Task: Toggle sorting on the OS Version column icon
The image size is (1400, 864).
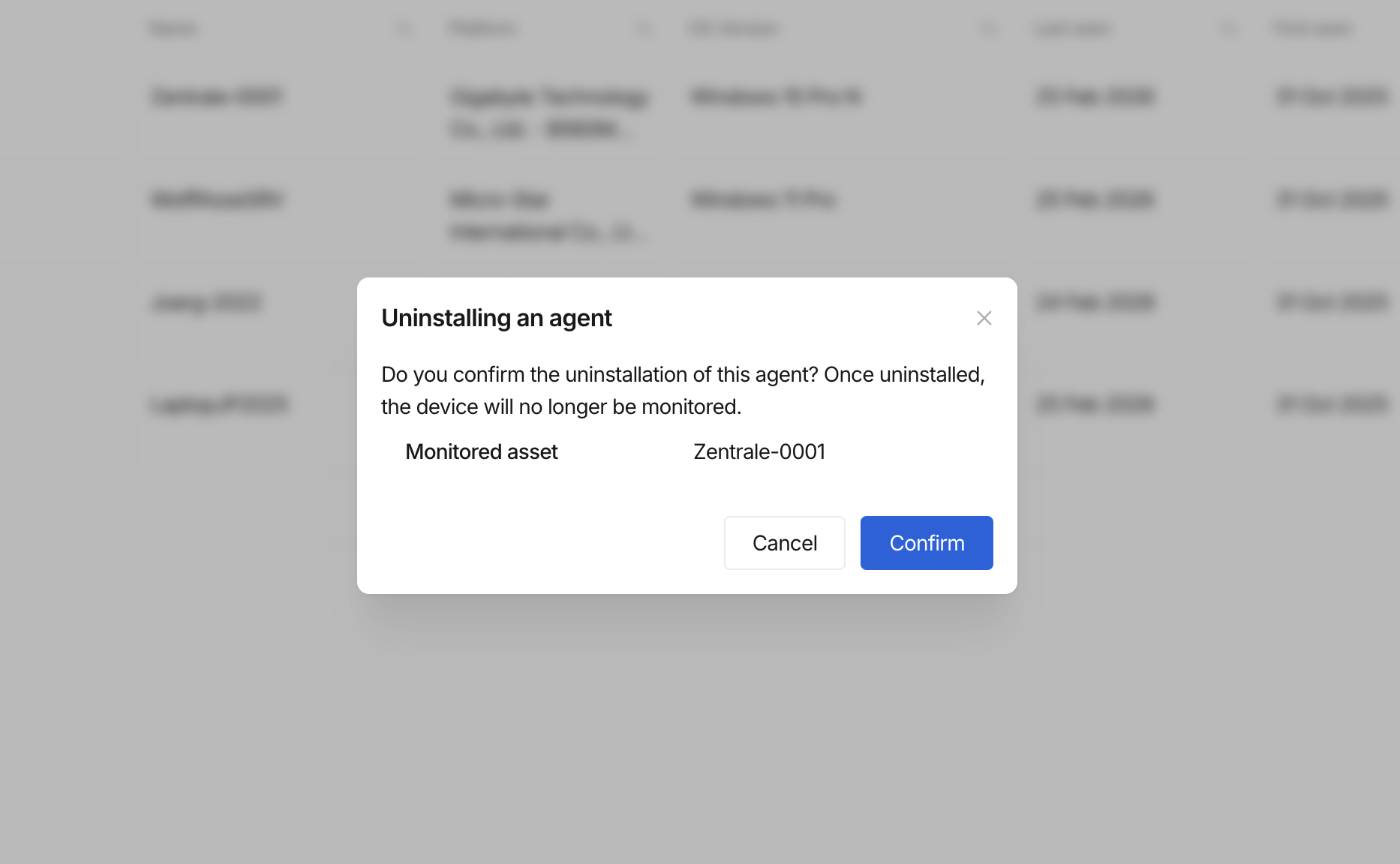Action: coord(989,29)
